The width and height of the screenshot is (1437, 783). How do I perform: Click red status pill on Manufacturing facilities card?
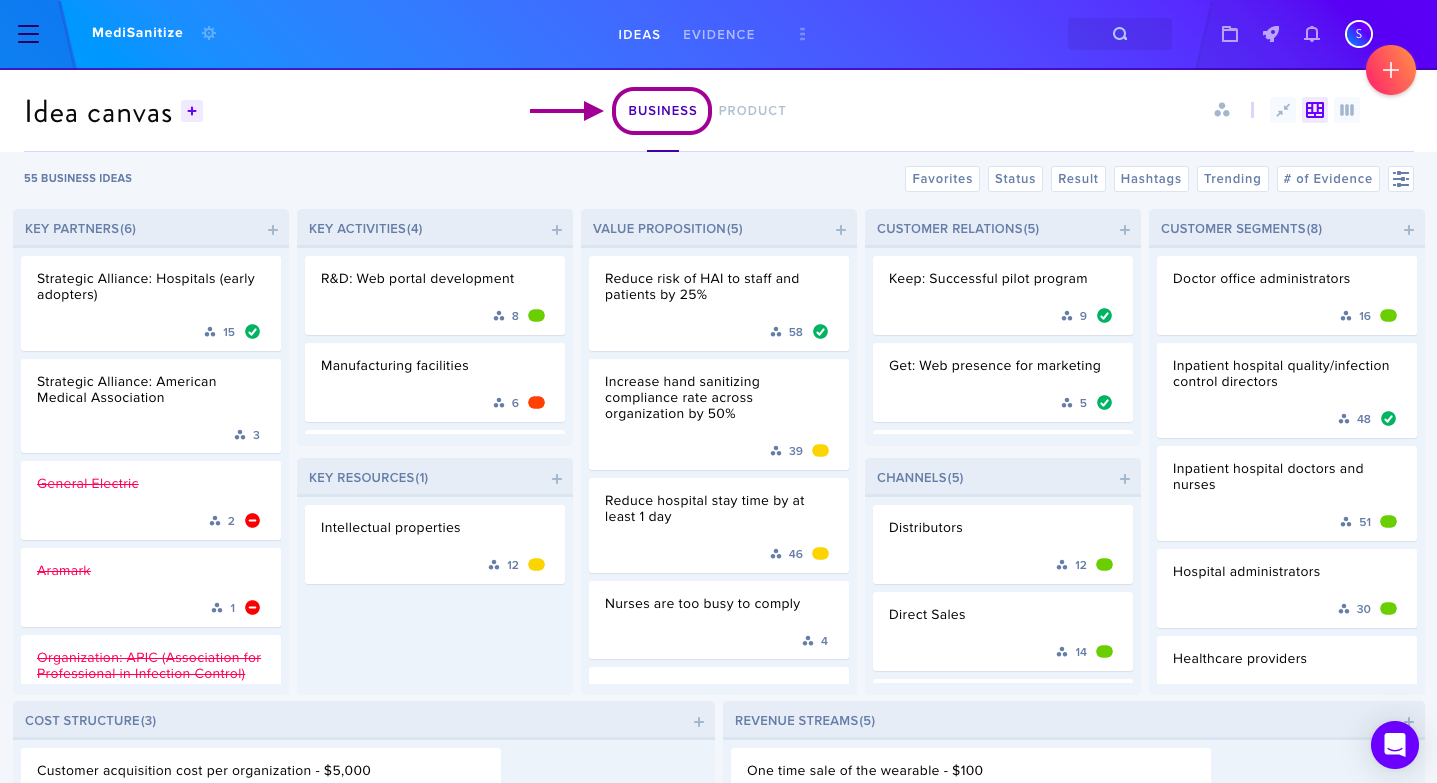point(536,403)
